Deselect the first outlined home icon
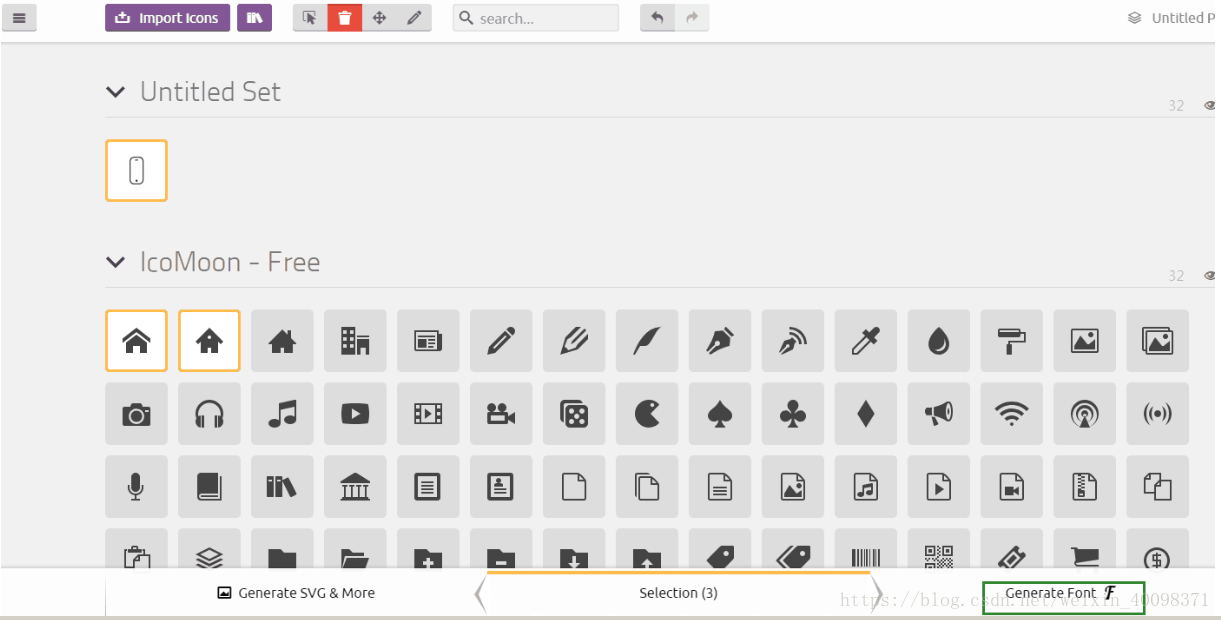The height and width of the screenshot is (620, 1221). (136, 341)
